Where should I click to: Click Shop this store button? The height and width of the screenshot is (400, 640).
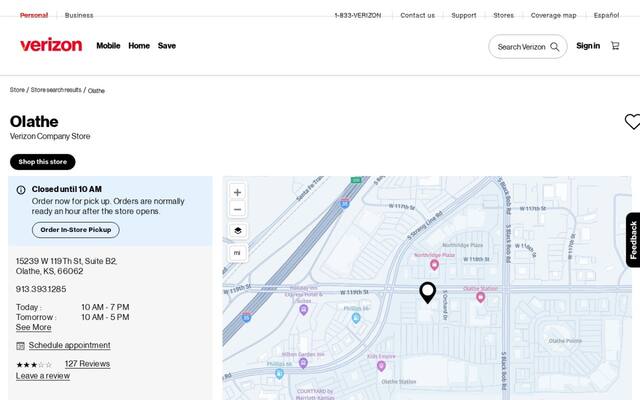42,162
